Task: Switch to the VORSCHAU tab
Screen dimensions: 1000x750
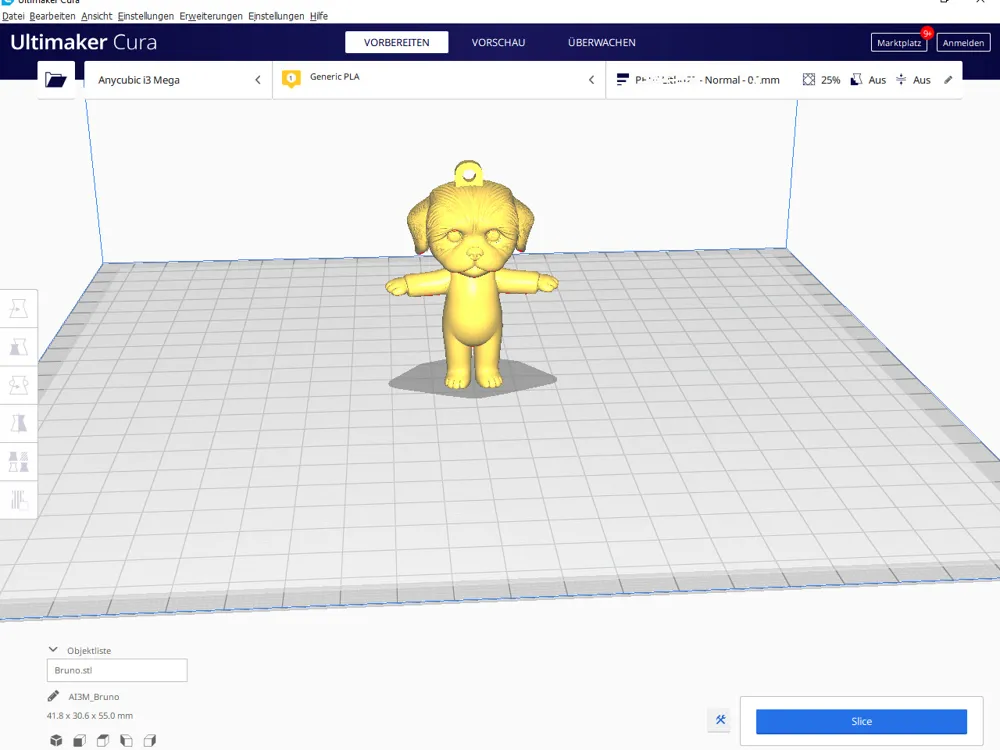Action: (497, 42)
